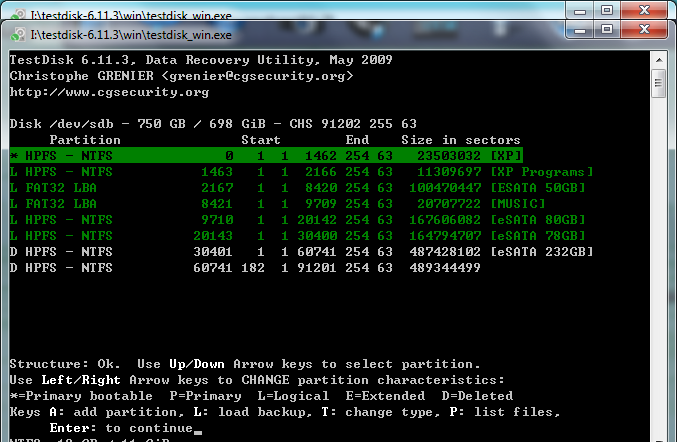Click the front window title 'I:\testdisk-6.11.3\win\testdisk_win.exe'
Viewport: 677px width, 442px height.
(131, 35)
